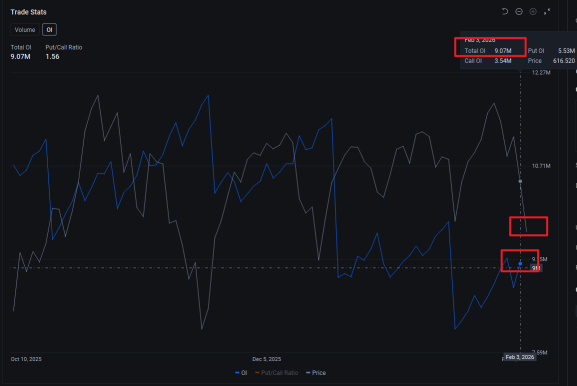This screenshot has height=386, width=577.
Task: Click the 12.27M y-axis label
Action: [x=541, y=72]
